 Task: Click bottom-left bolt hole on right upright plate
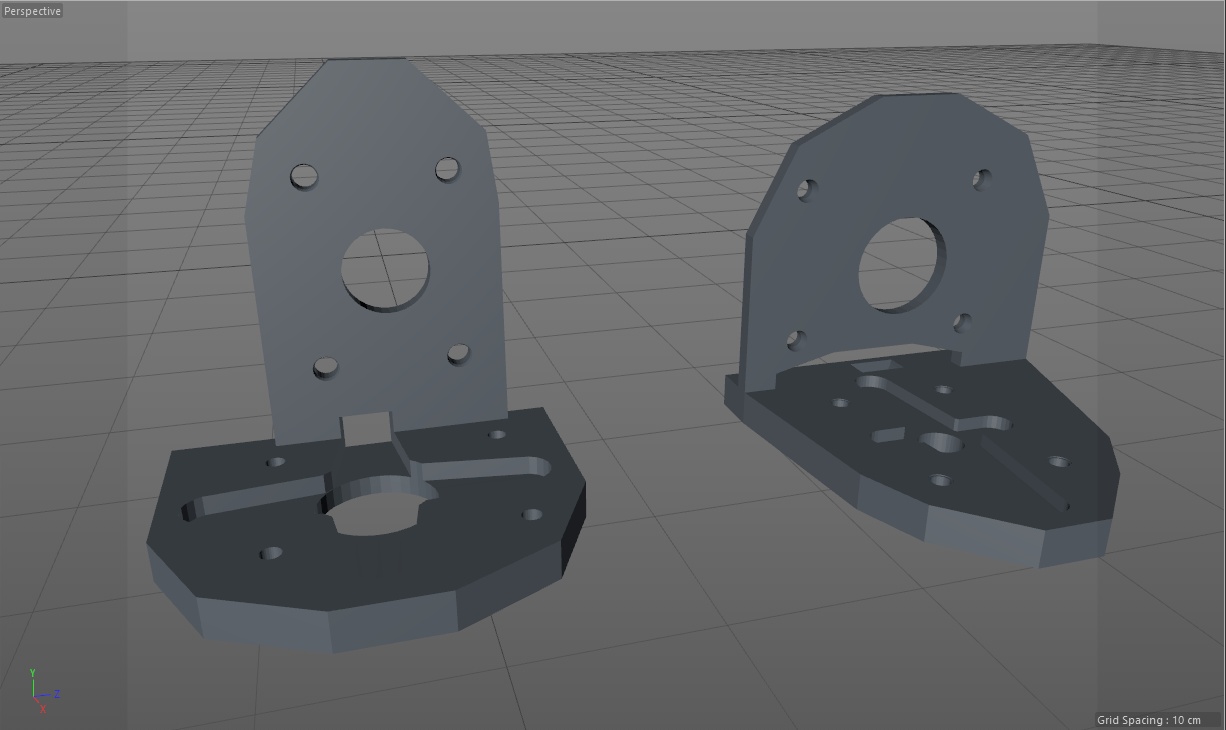[796, 340]
